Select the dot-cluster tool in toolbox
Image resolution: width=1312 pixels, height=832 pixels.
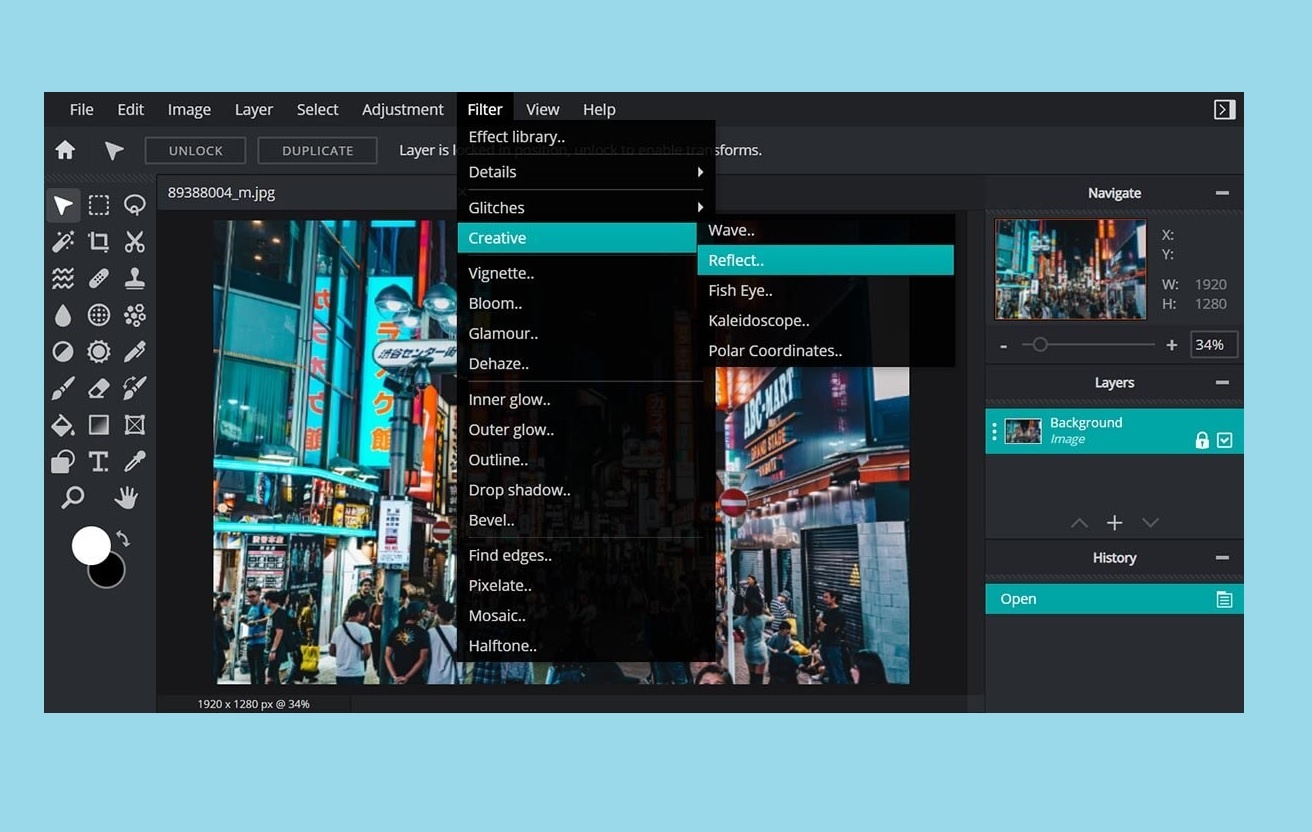[135, 316]
